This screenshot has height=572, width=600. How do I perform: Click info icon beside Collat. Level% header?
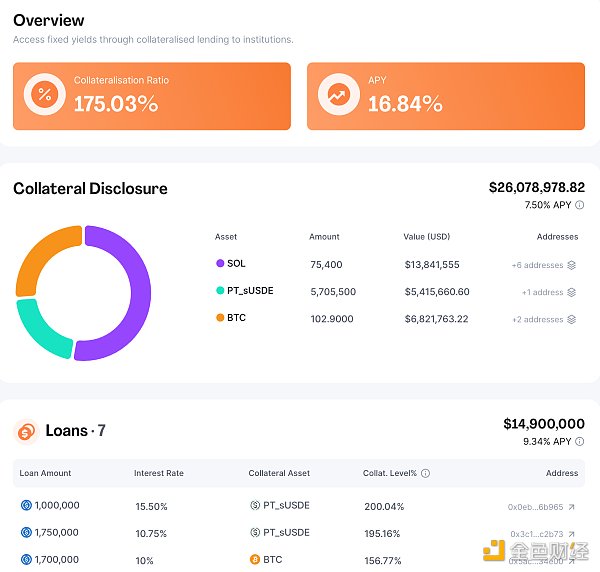426,473
